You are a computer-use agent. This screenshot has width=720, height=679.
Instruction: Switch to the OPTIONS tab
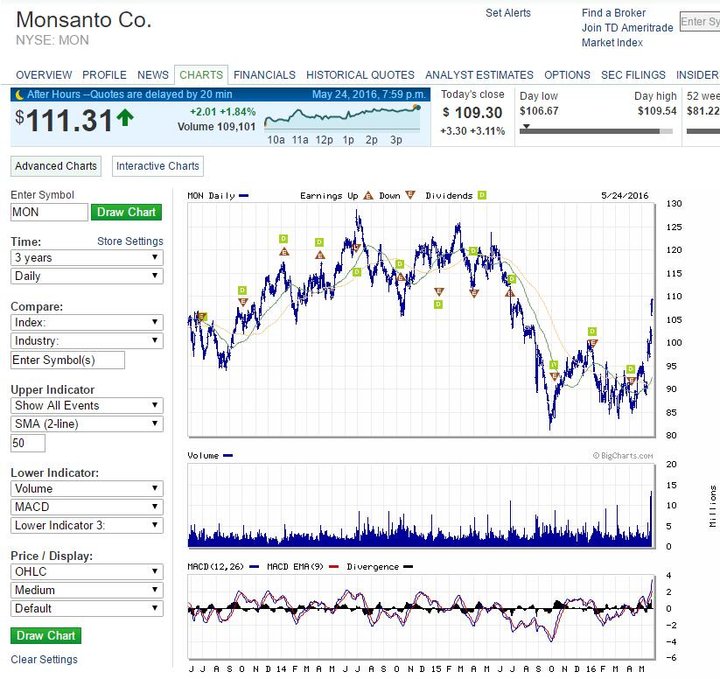[x=567, y=75]
